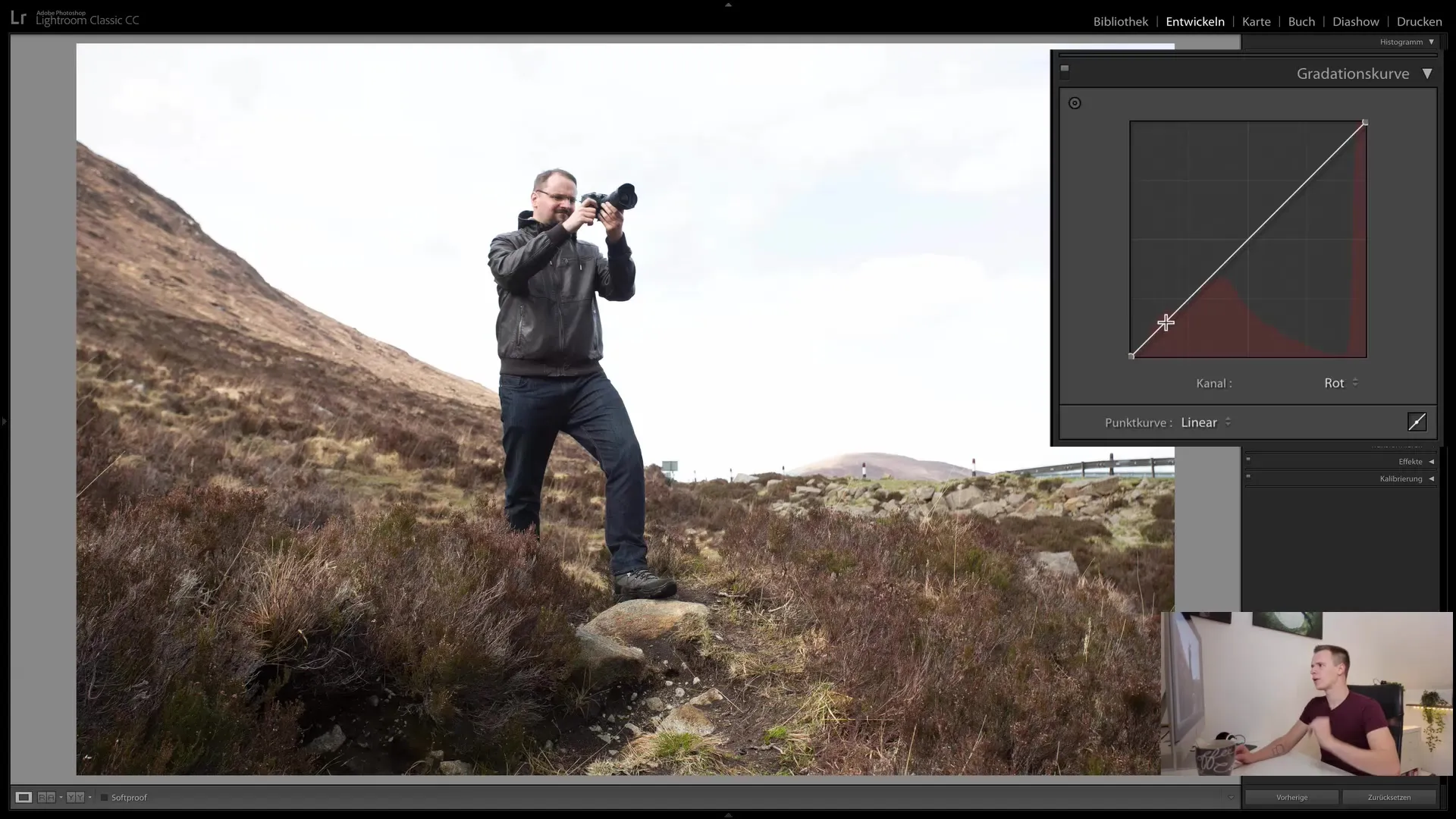Select the targeted adjustment tool in Gradationskurve
1456x819 pixels.
[1075, 103]
